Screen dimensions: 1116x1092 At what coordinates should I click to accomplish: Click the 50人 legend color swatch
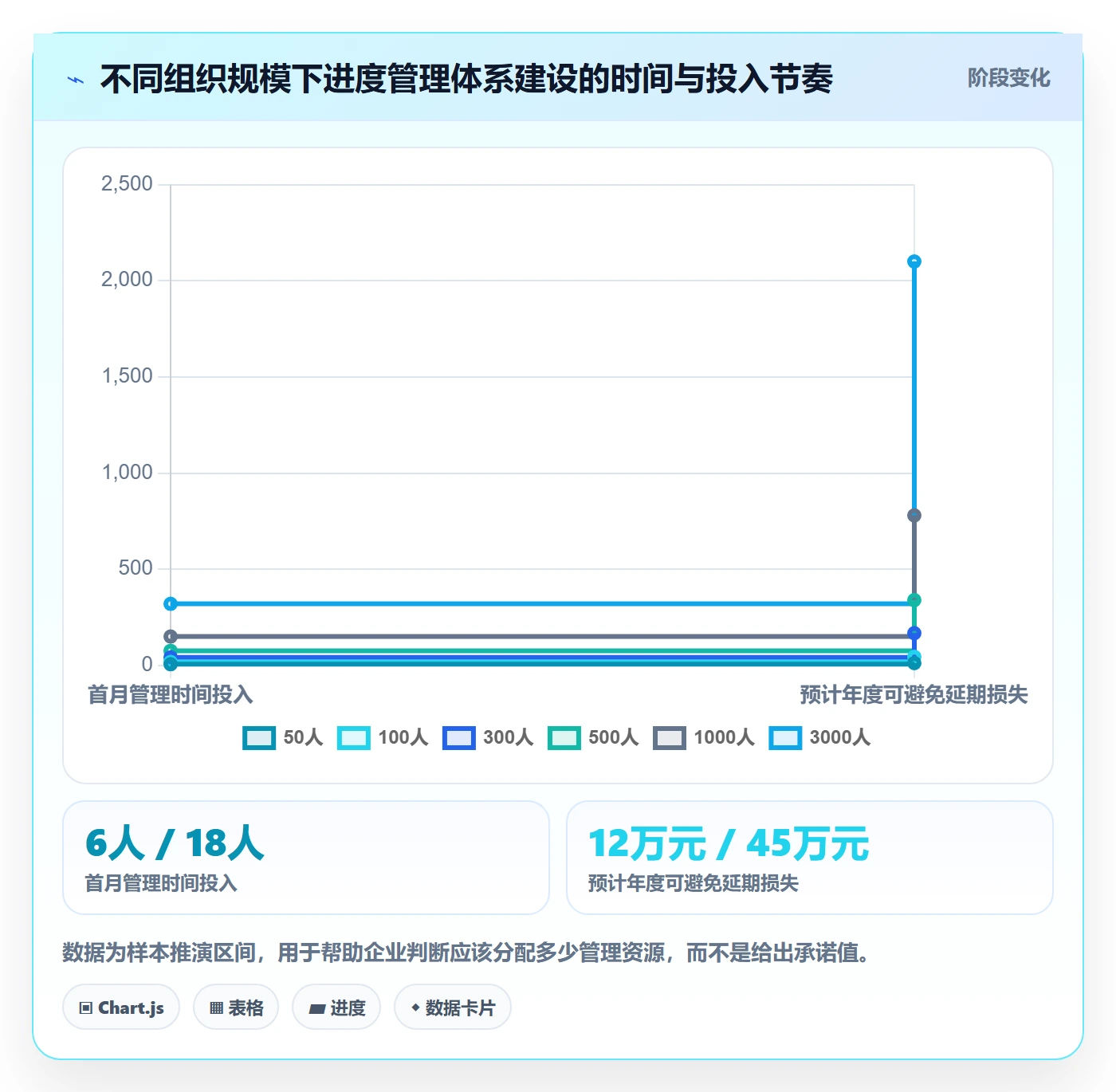click(x=259, y=737)
